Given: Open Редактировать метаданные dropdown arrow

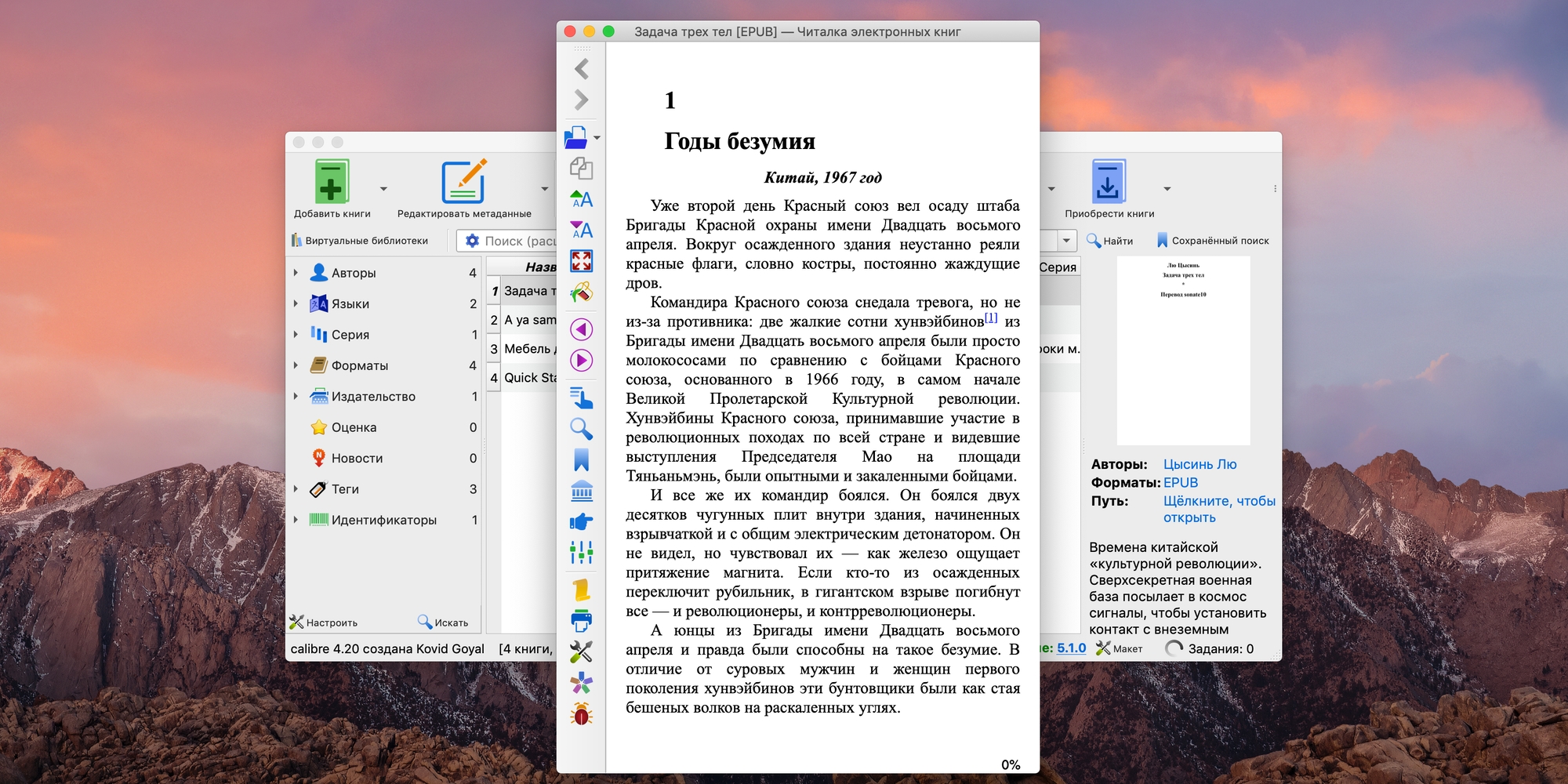Looking at the screenshot, I should point(545,189).
